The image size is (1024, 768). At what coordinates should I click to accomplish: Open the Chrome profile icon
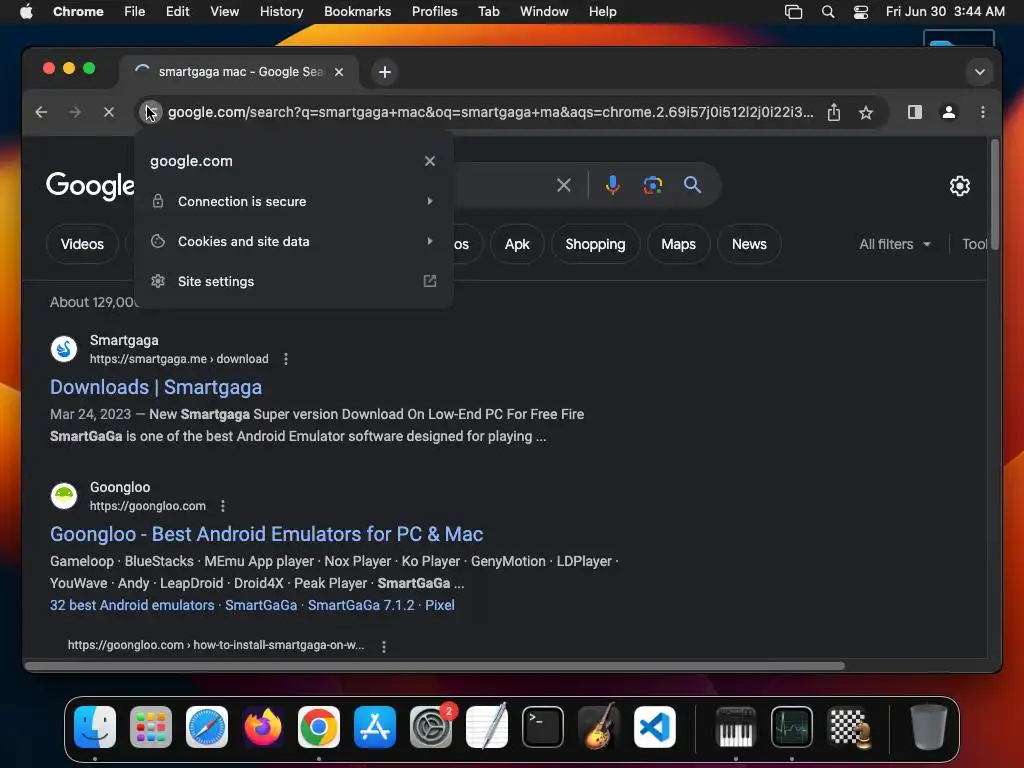tap(949, 112)
